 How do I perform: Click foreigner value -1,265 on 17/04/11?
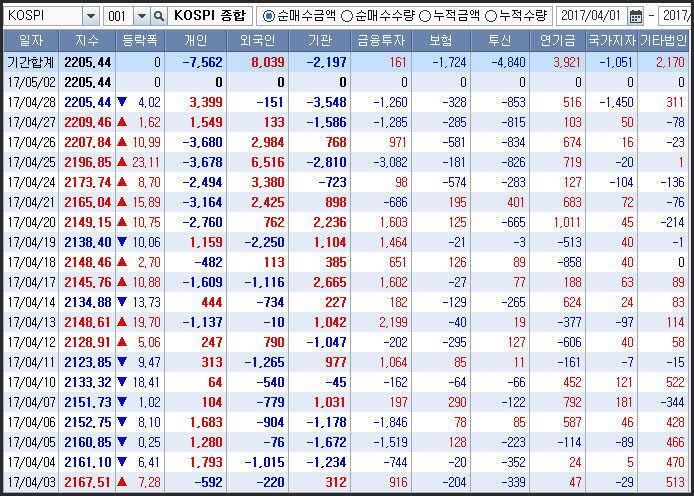pyautogui.click(x=265, y=362)
